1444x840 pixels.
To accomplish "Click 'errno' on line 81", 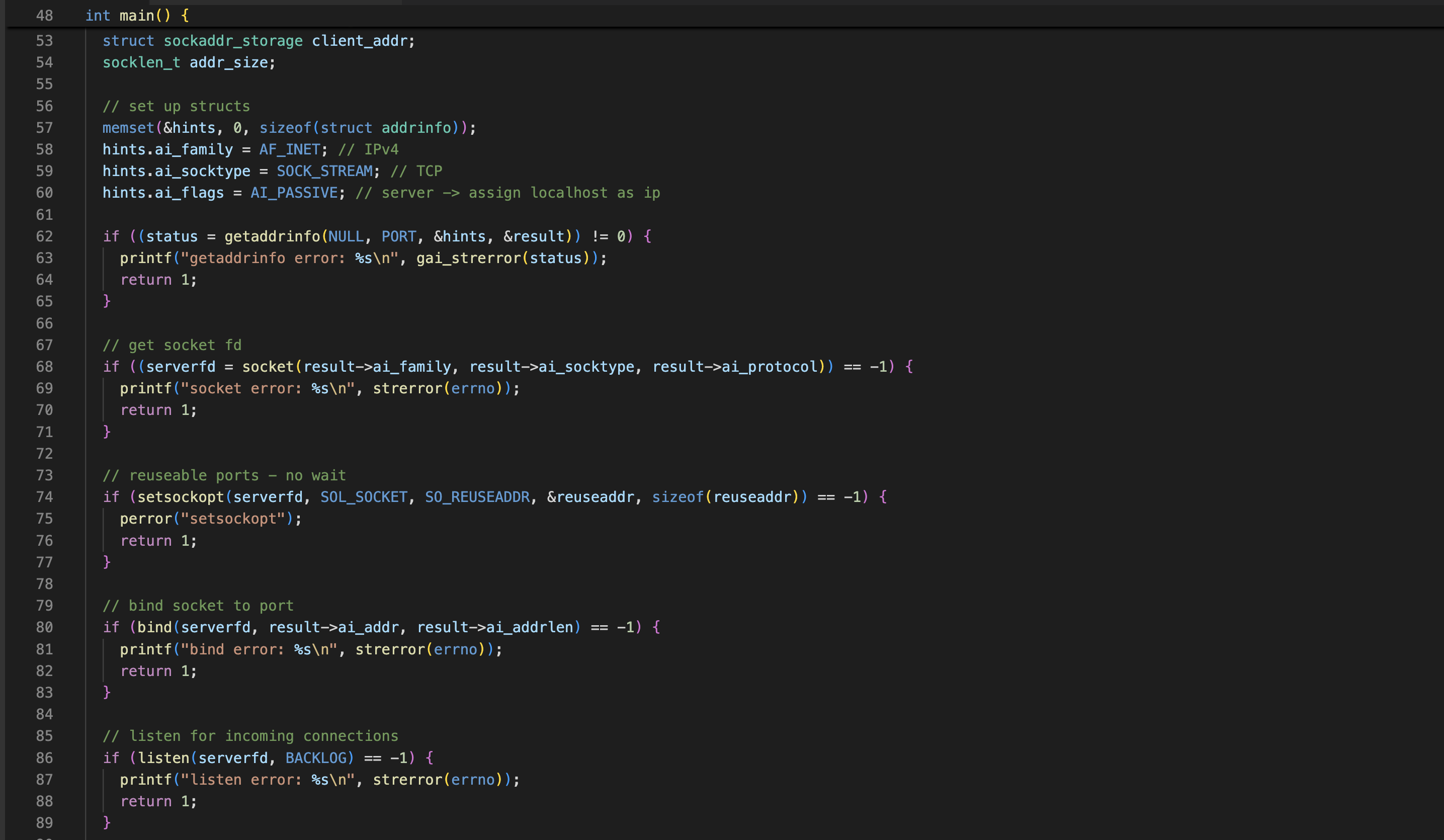I will coord(456,649).
